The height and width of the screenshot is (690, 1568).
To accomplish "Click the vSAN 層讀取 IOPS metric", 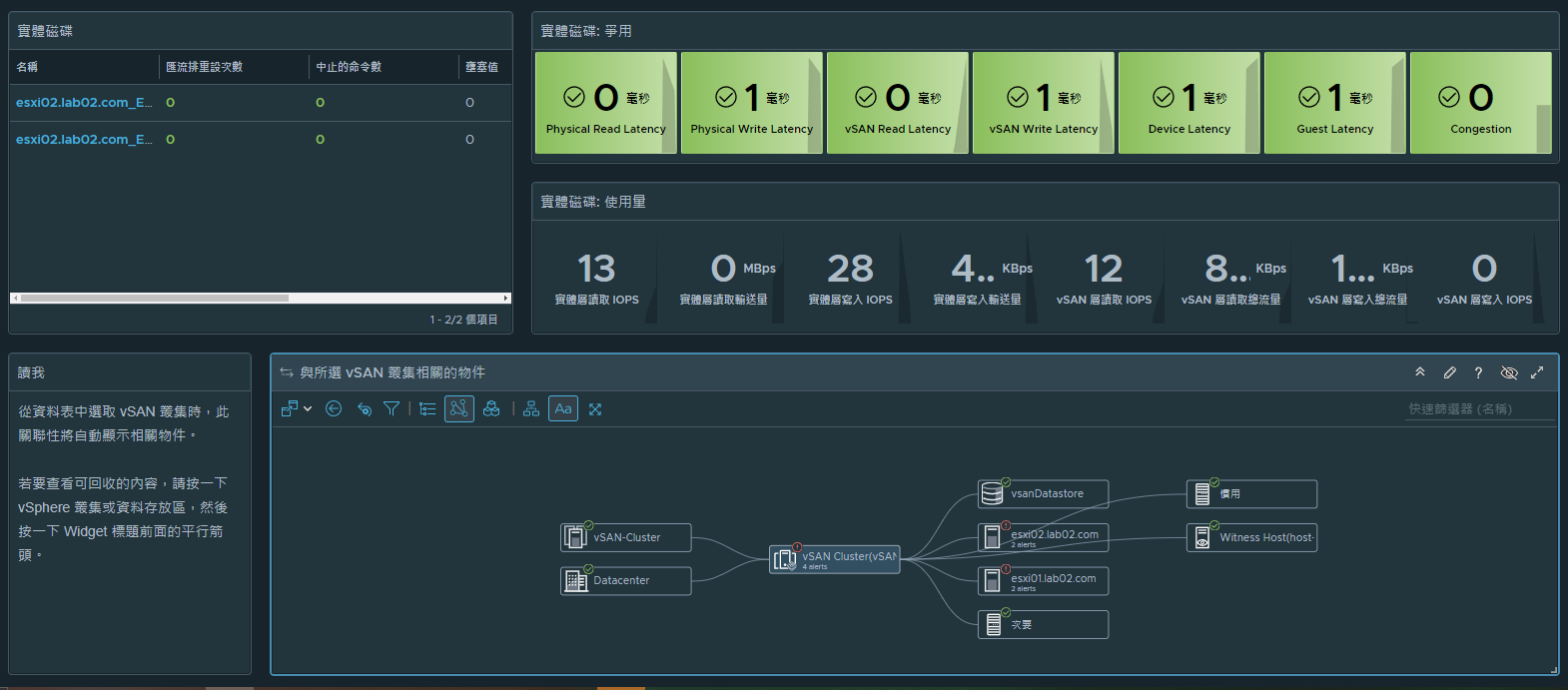I will click(x=1105, y=278).
